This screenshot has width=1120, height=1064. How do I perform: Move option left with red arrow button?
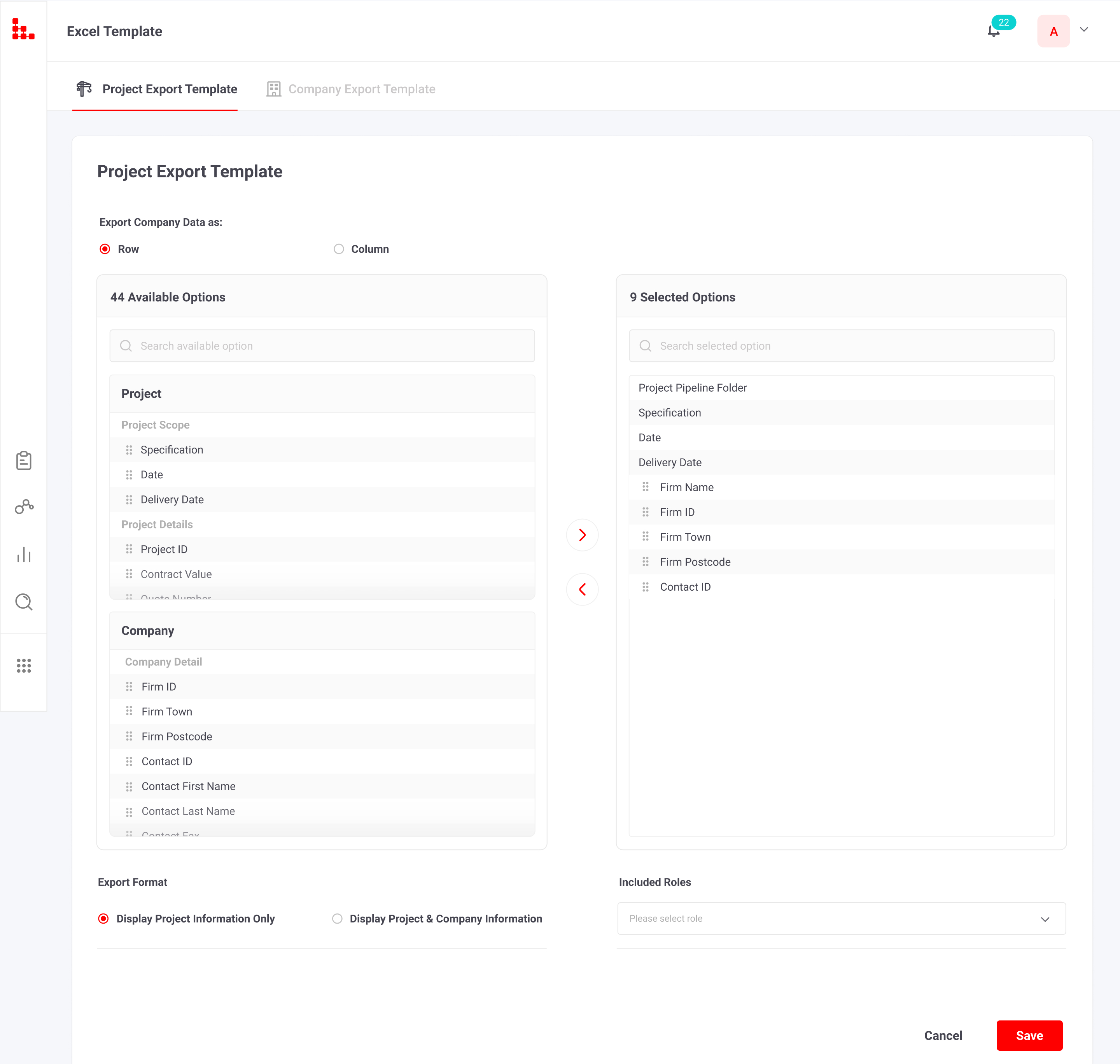pyautogui.click(x=582, y=589)
